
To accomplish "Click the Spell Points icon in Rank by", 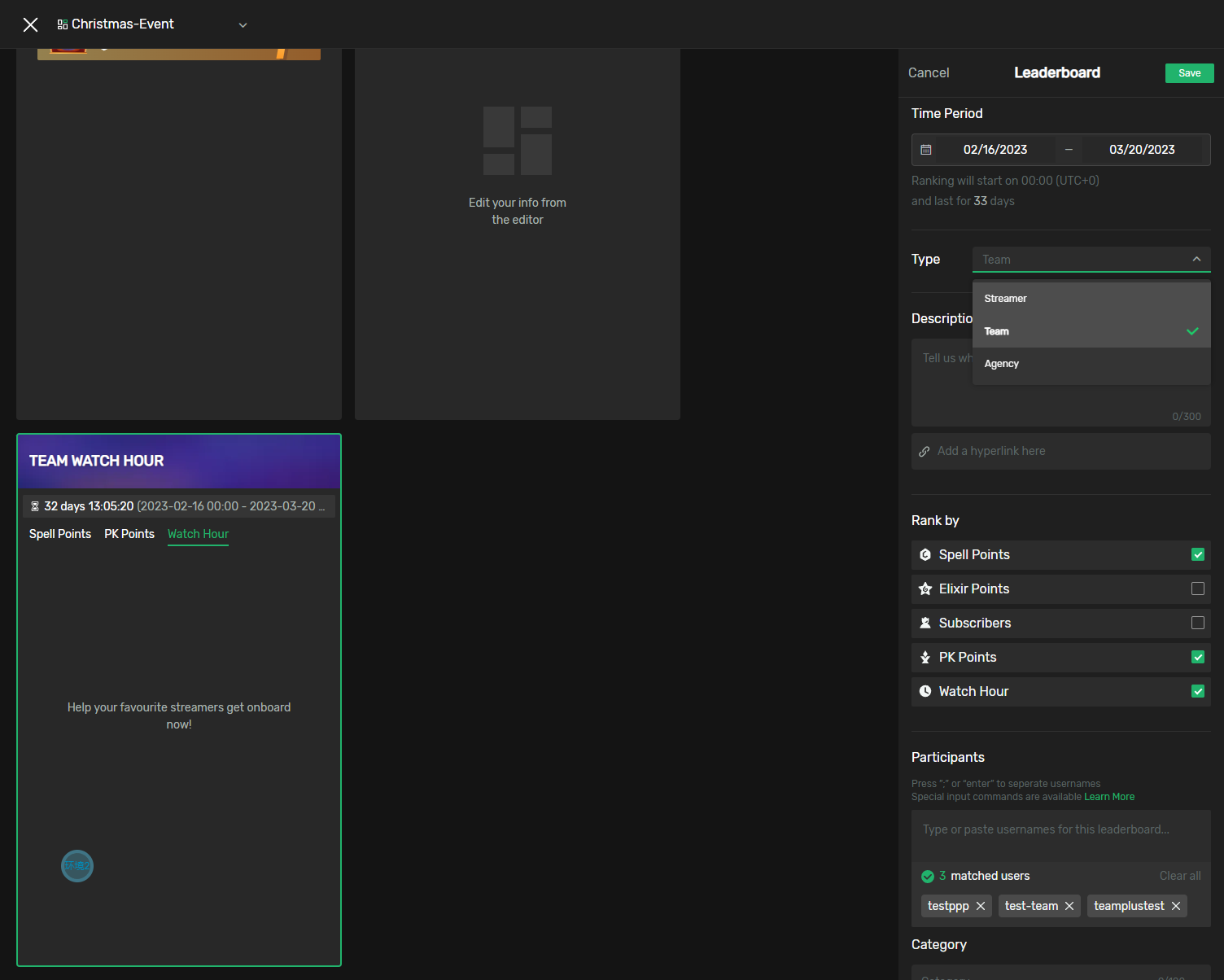I will tap(925, 554).
